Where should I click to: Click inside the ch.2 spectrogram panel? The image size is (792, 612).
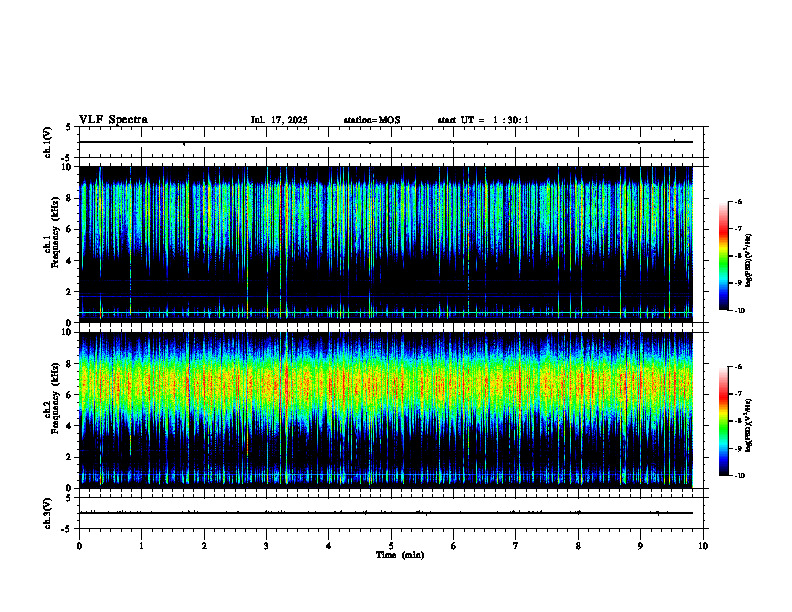tap(386, 410)
